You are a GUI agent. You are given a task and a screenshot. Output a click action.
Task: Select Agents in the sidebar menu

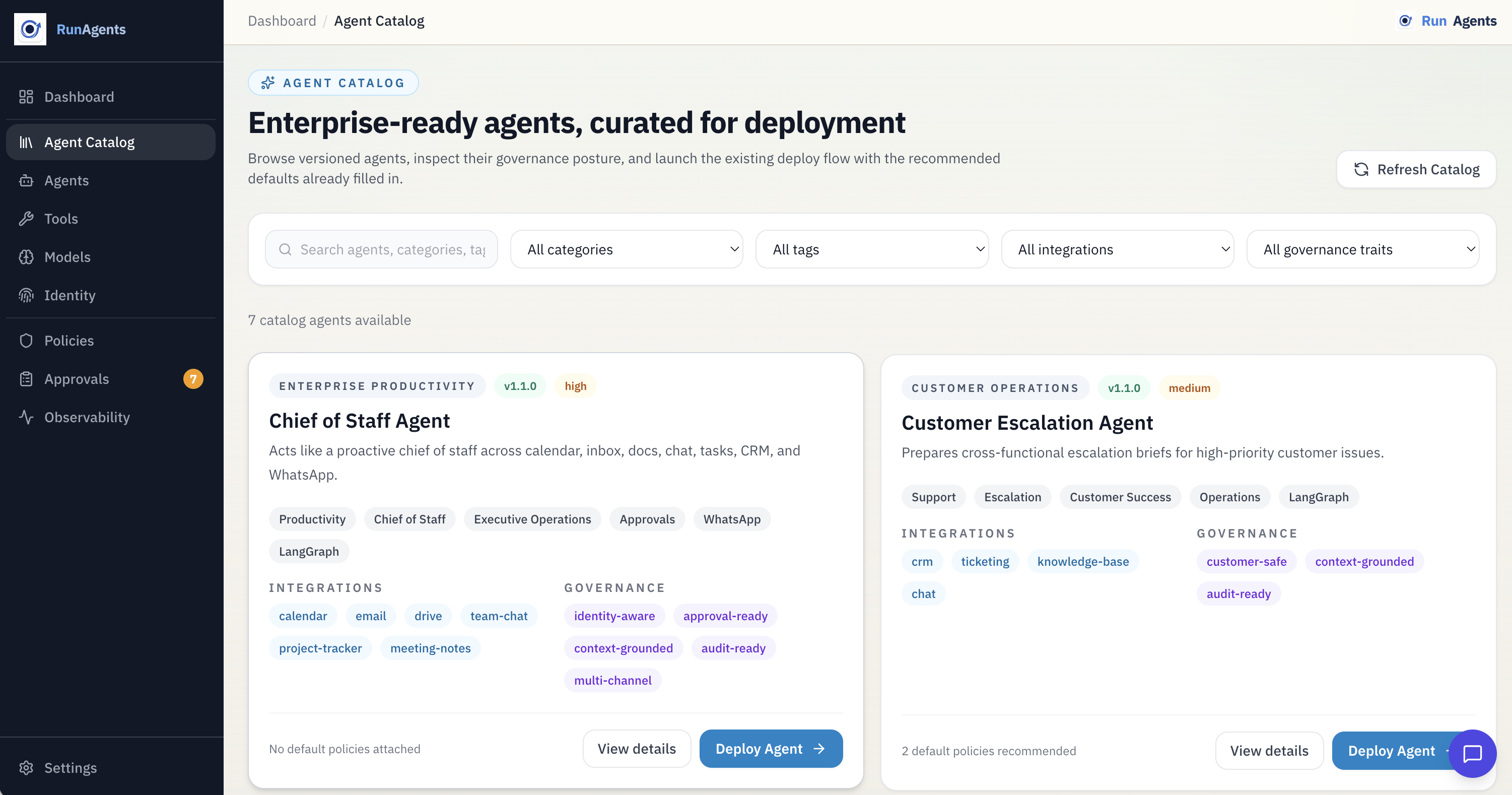click(66, 180)
